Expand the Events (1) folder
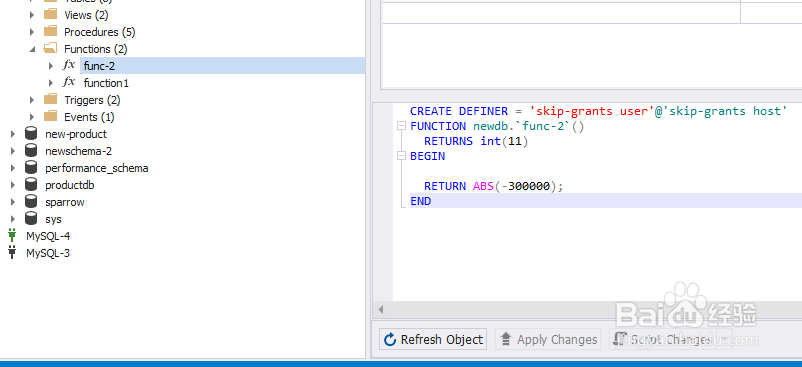802x367 pixels. (x=32, y=117)
